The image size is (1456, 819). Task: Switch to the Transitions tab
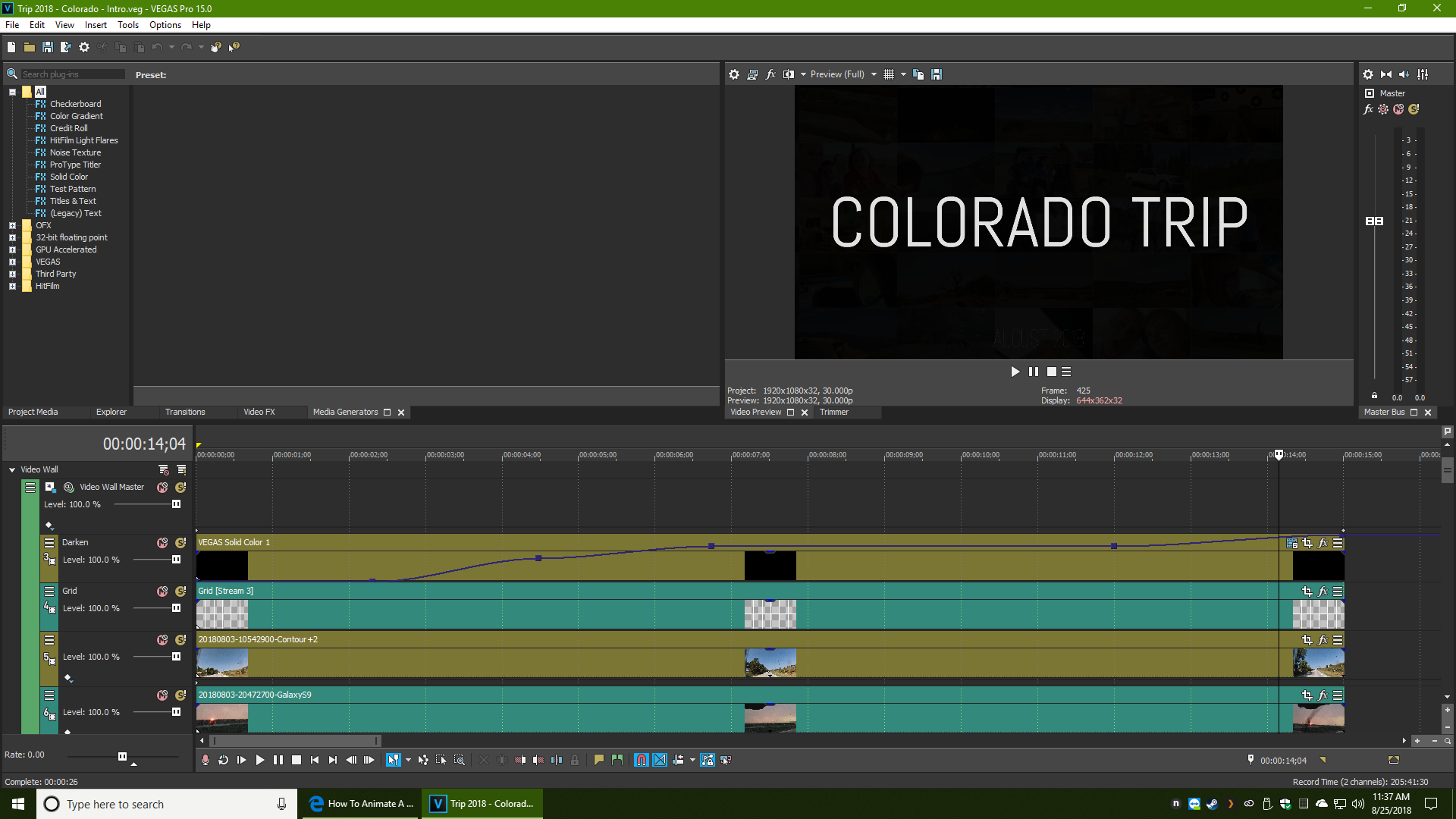point(185,412)
